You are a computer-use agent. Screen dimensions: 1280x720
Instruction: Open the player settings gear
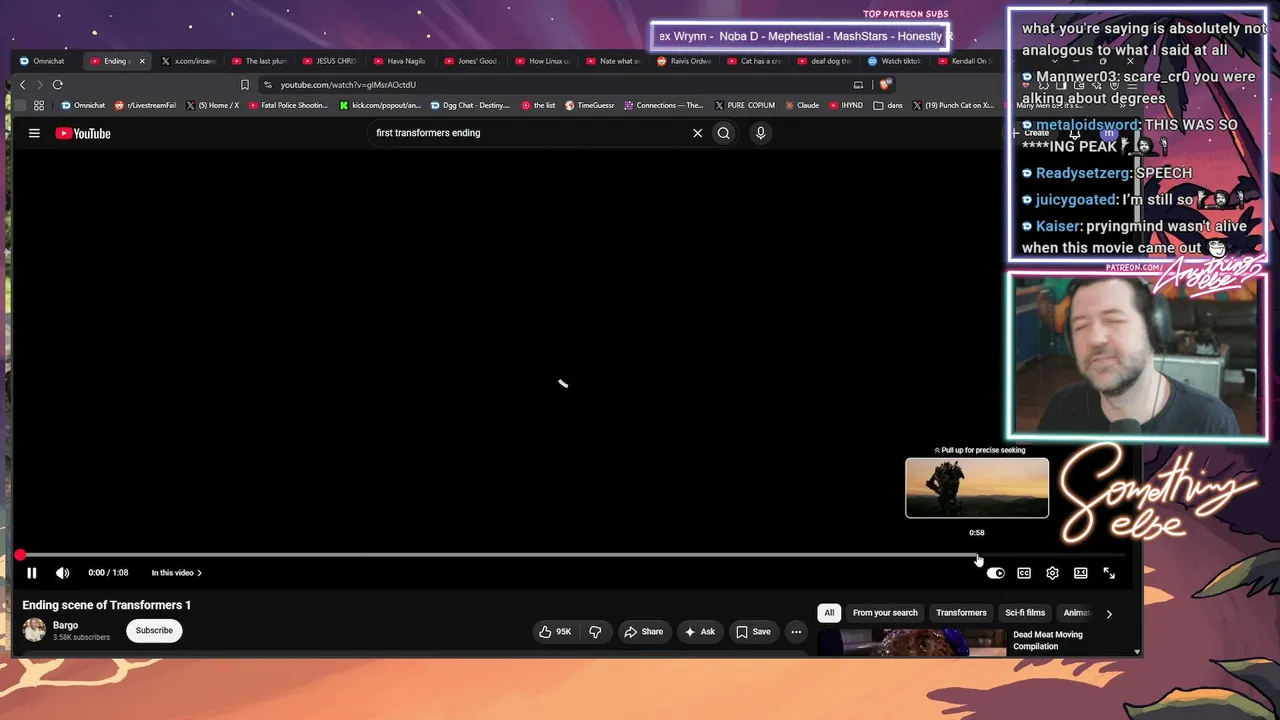pyautogui.click(x=1052, y=573)
